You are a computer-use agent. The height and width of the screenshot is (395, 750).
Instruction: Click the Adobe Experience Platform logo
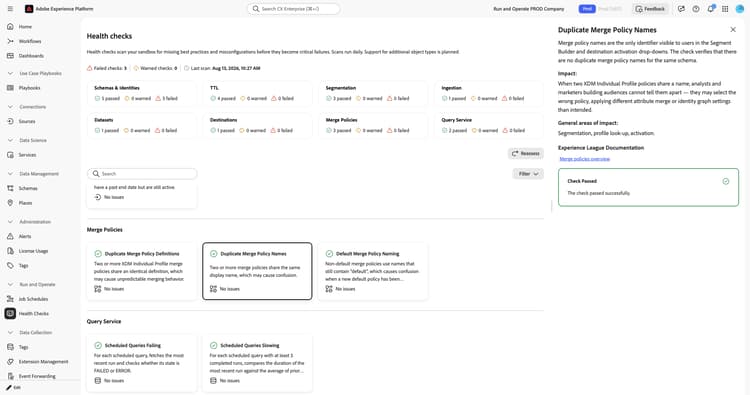29,9
